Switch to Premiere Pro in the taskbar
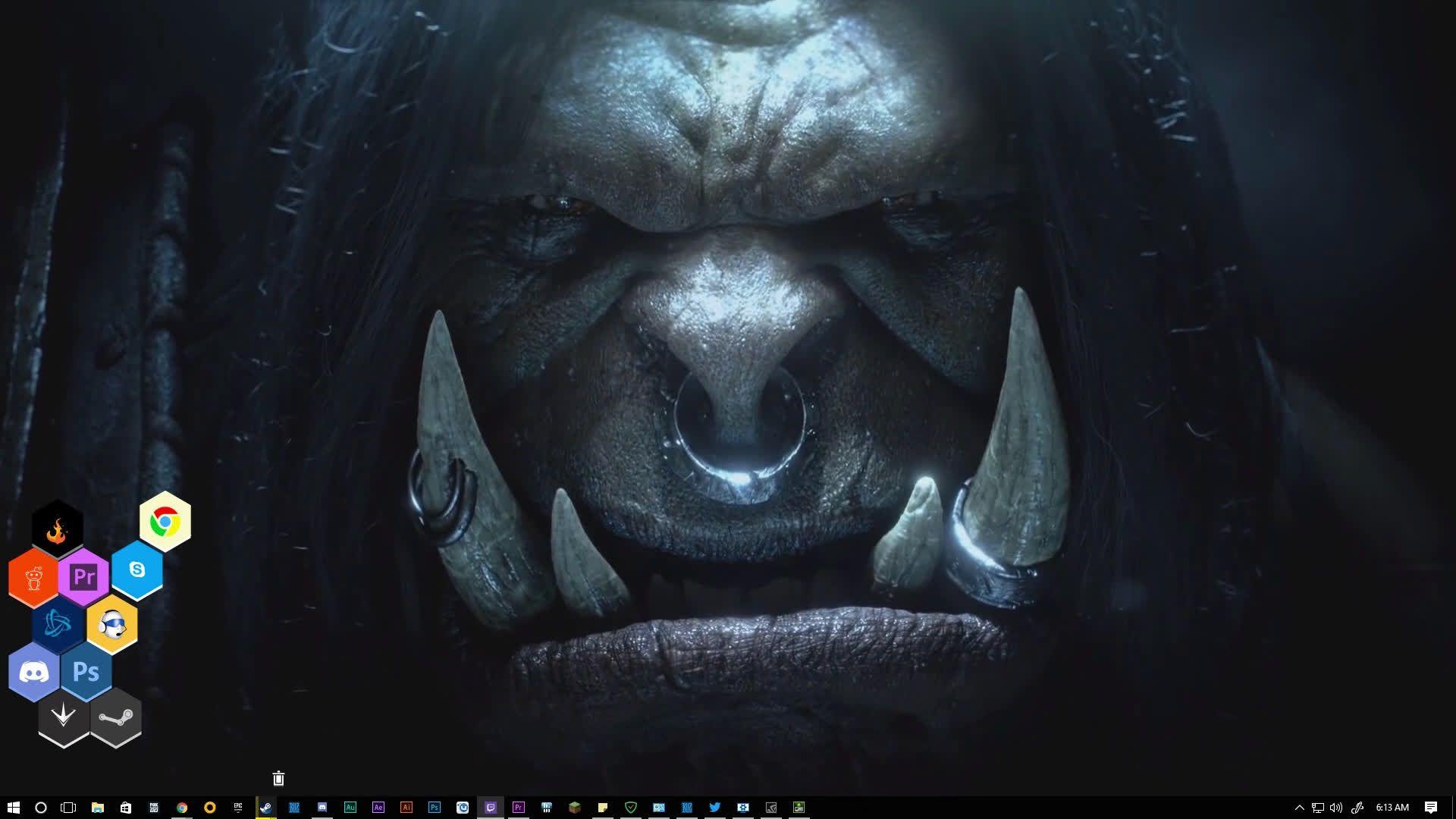 point(519,808)
